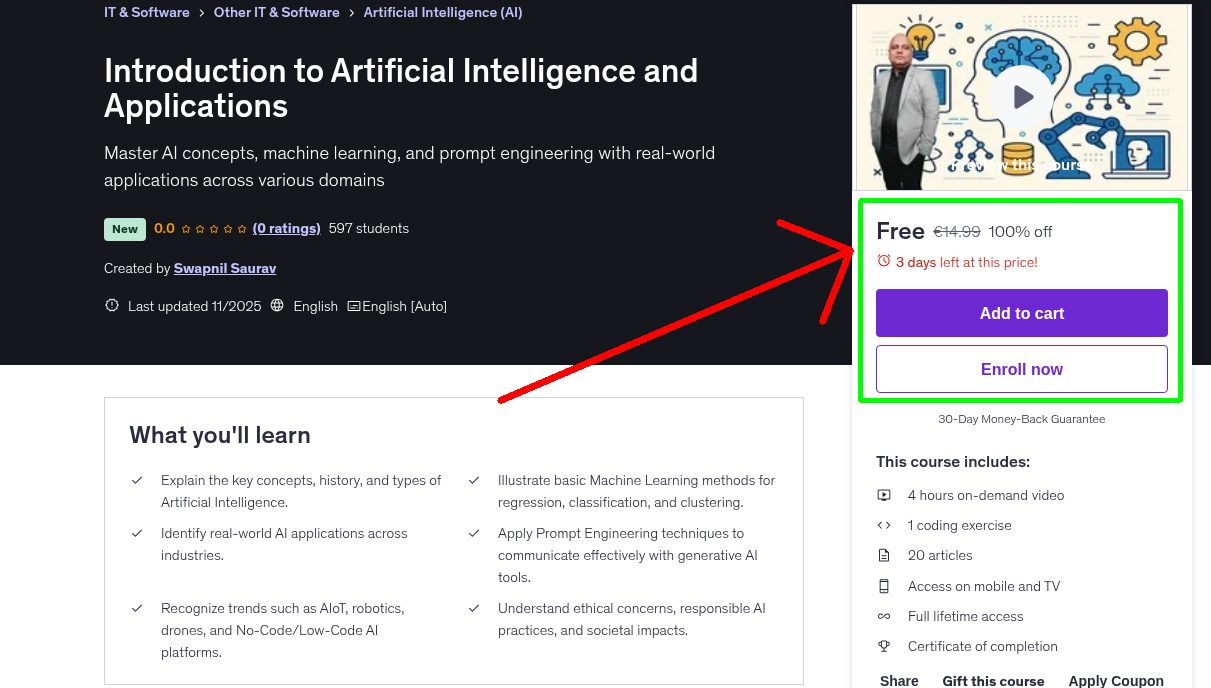Click the certificate of completion icon
This screenshot has width=1211, height=688.
tap(884, 646)
